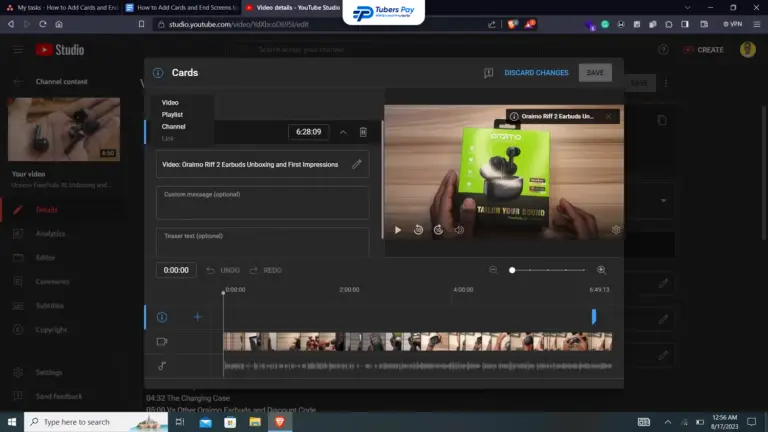
Task: Delete the card with the trash icon
Action: pos(363,132)
